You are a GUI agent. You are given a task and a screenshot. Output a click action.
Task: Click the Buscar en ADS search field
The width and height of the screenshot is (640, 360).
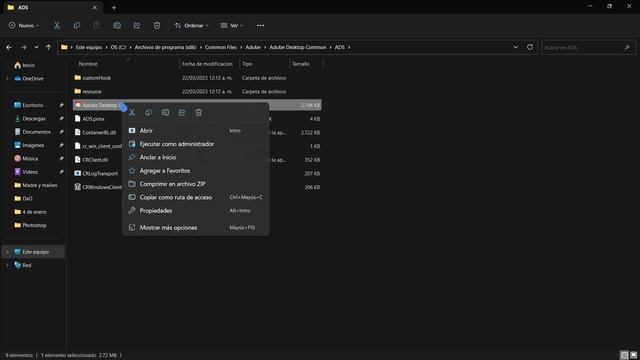coord(588,47)
